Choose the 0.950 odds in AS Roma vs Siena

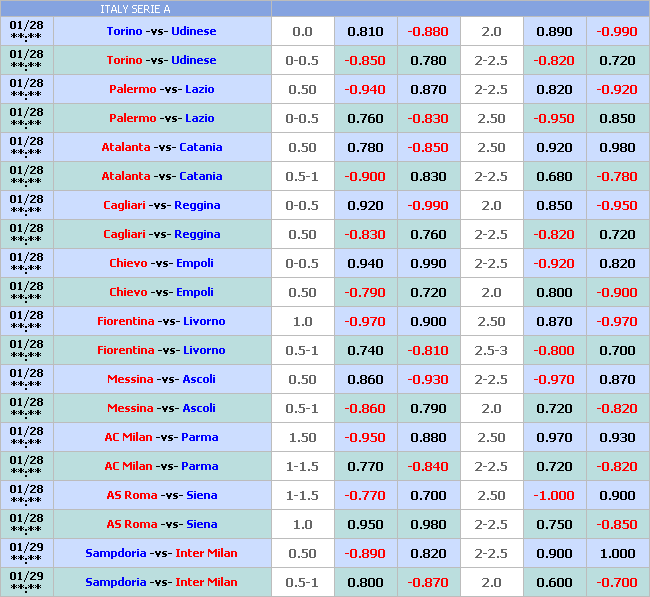[365, 524]
